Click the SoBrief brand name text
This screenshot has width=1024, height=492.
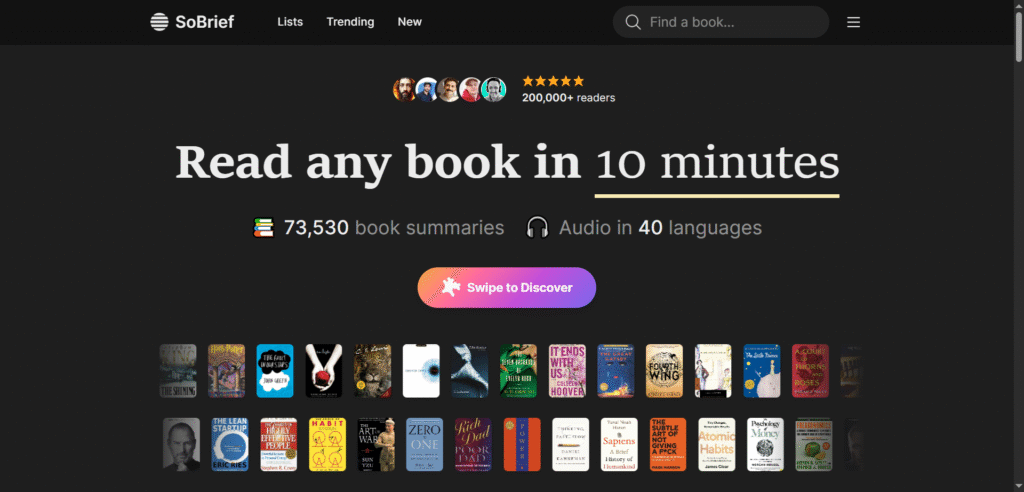click(204, 22)
